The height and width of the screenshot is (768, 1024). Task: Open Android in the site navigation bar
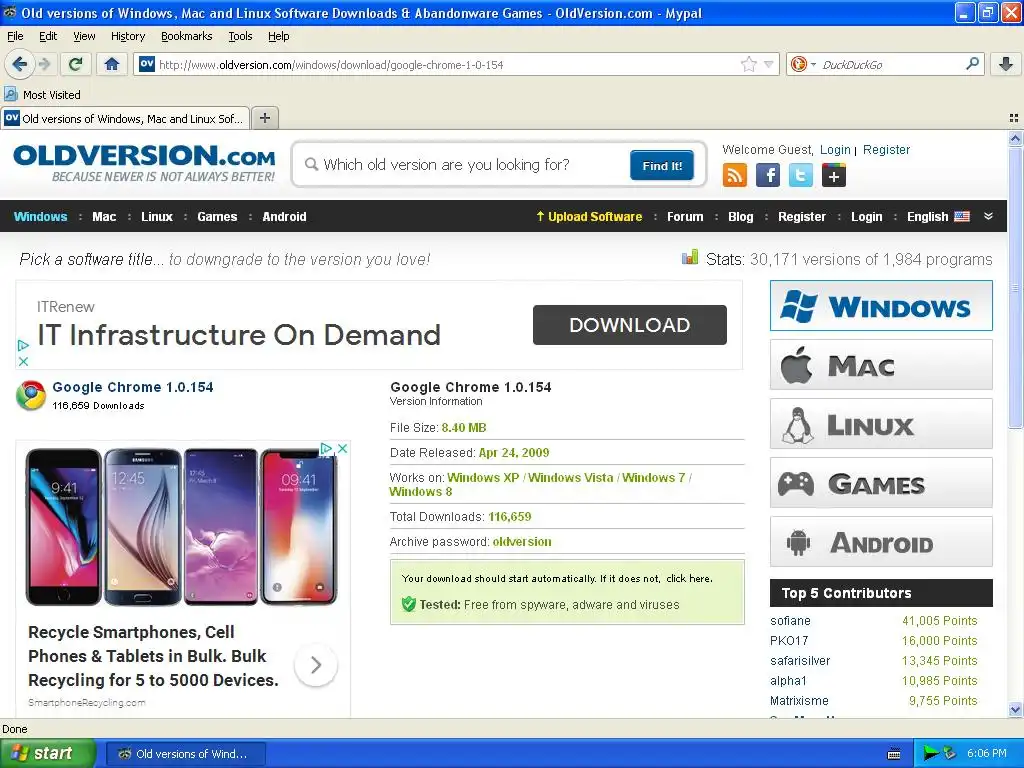[x=284, y=217]
